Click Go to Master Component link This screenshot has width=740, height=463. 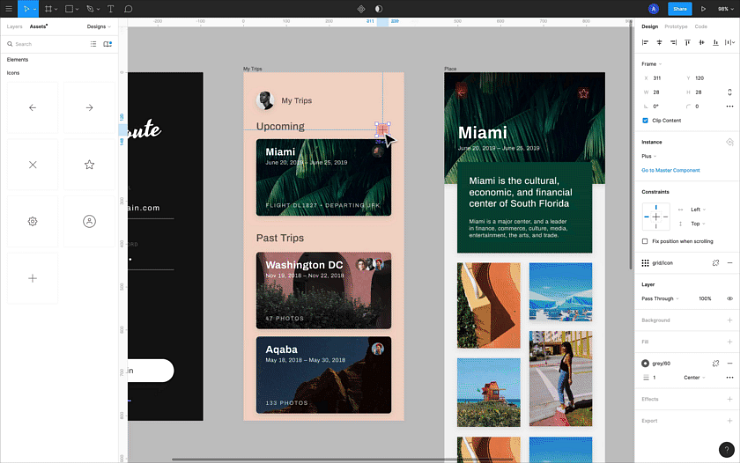pos(670,170)
